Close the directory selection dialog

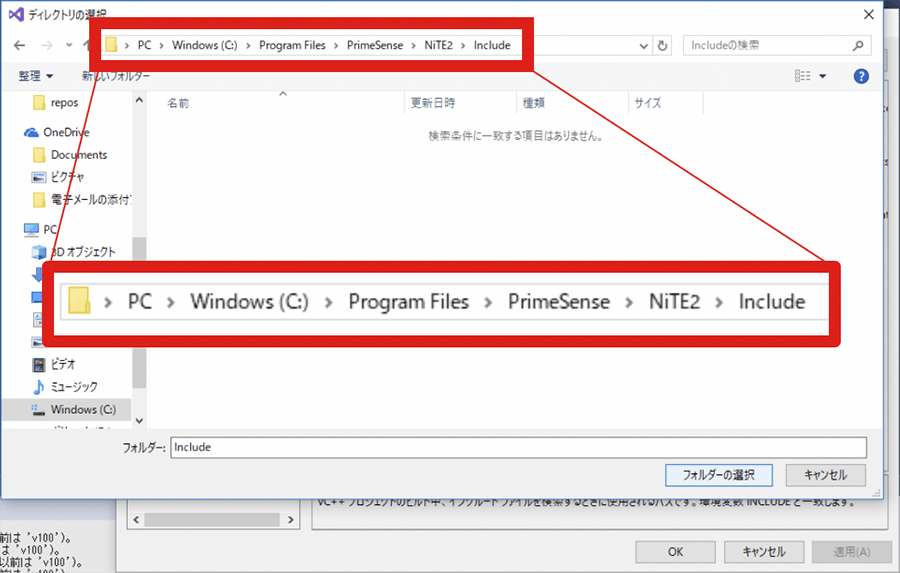click(869, 15)
